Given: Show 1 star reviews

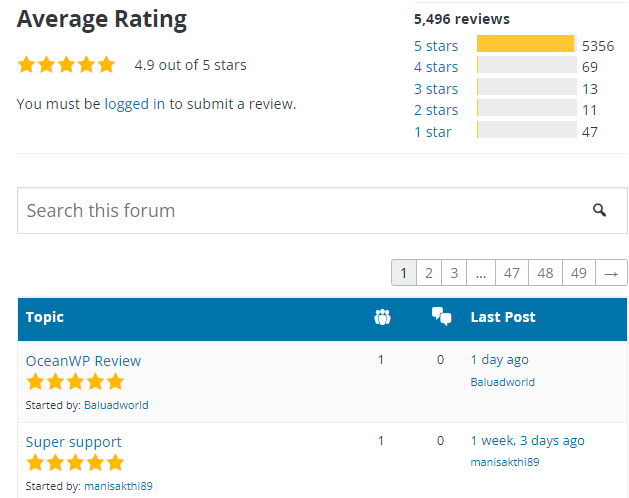Looking at the screenshot, I should tap(433, 132).
